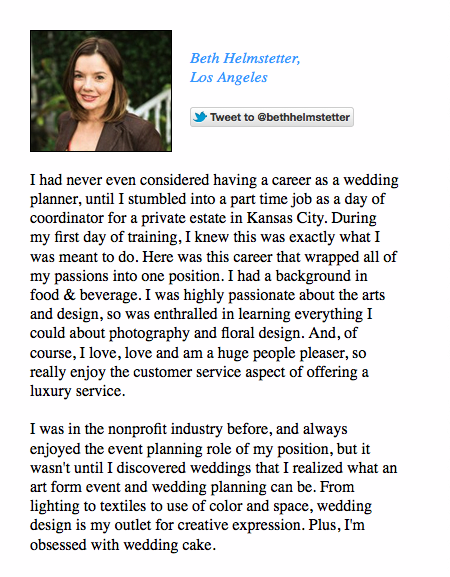Click the phrase 'lighting to textiles'
This screenshot has height=577, width=450.
pos(89,506)
